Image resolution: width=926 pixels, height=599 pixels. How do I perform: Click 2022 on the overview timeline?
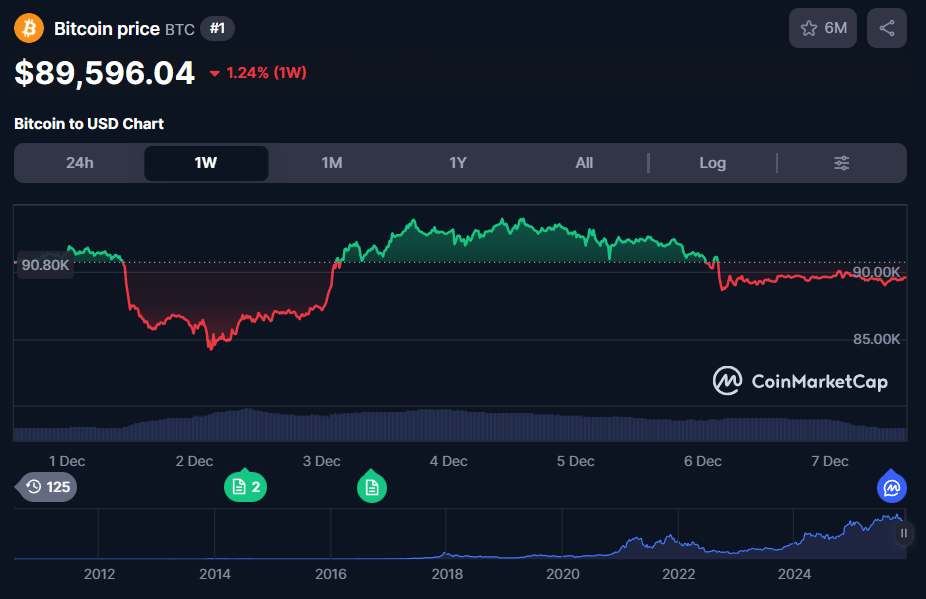[x=679, y=574]
